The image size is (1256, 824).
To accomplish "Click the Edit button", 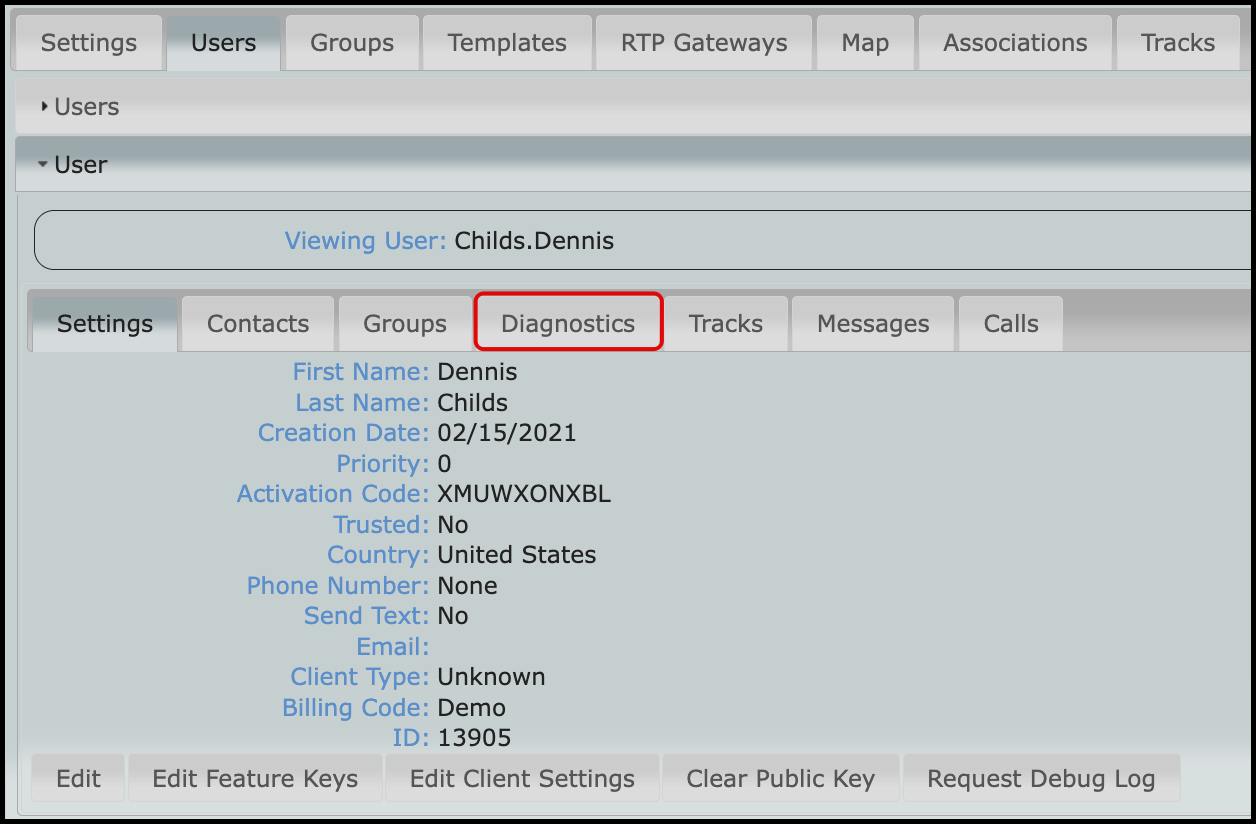I will pos(77,777).
